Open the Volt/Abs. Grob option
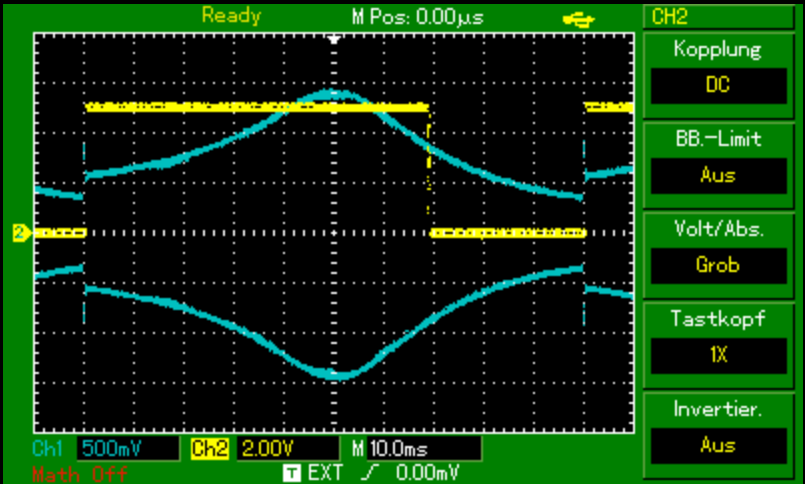Viewport: 805px width, 484px height. coord(717,265)
